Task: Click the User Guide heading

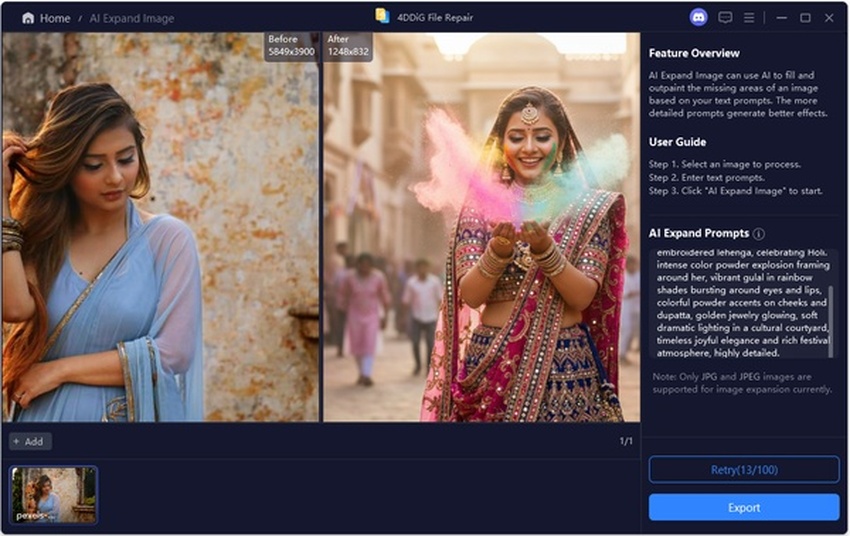Action: point(677,142)
